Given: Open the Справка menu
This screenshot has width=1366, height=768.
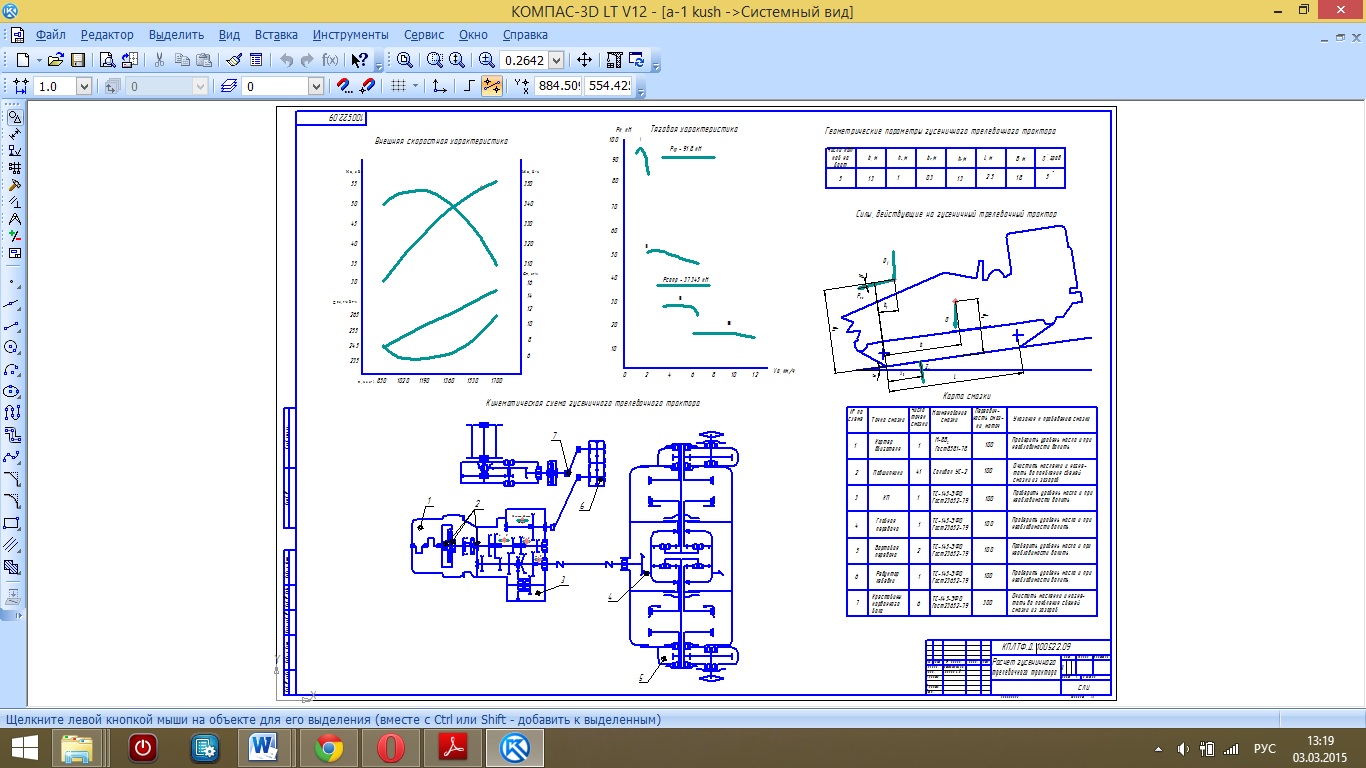Looking at the screenshot, I should tap(525, 34).
